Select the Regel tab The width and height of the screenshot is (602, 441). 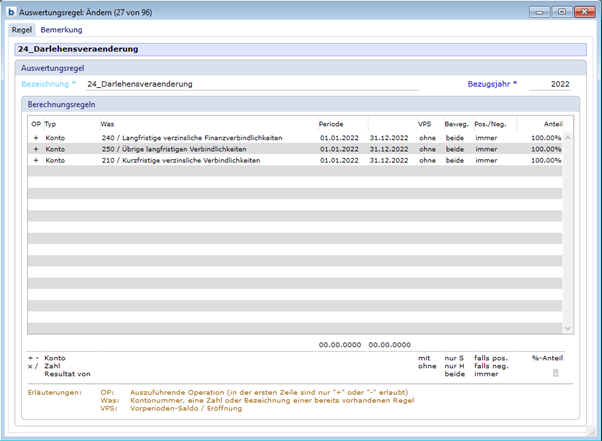pos(21,30)
